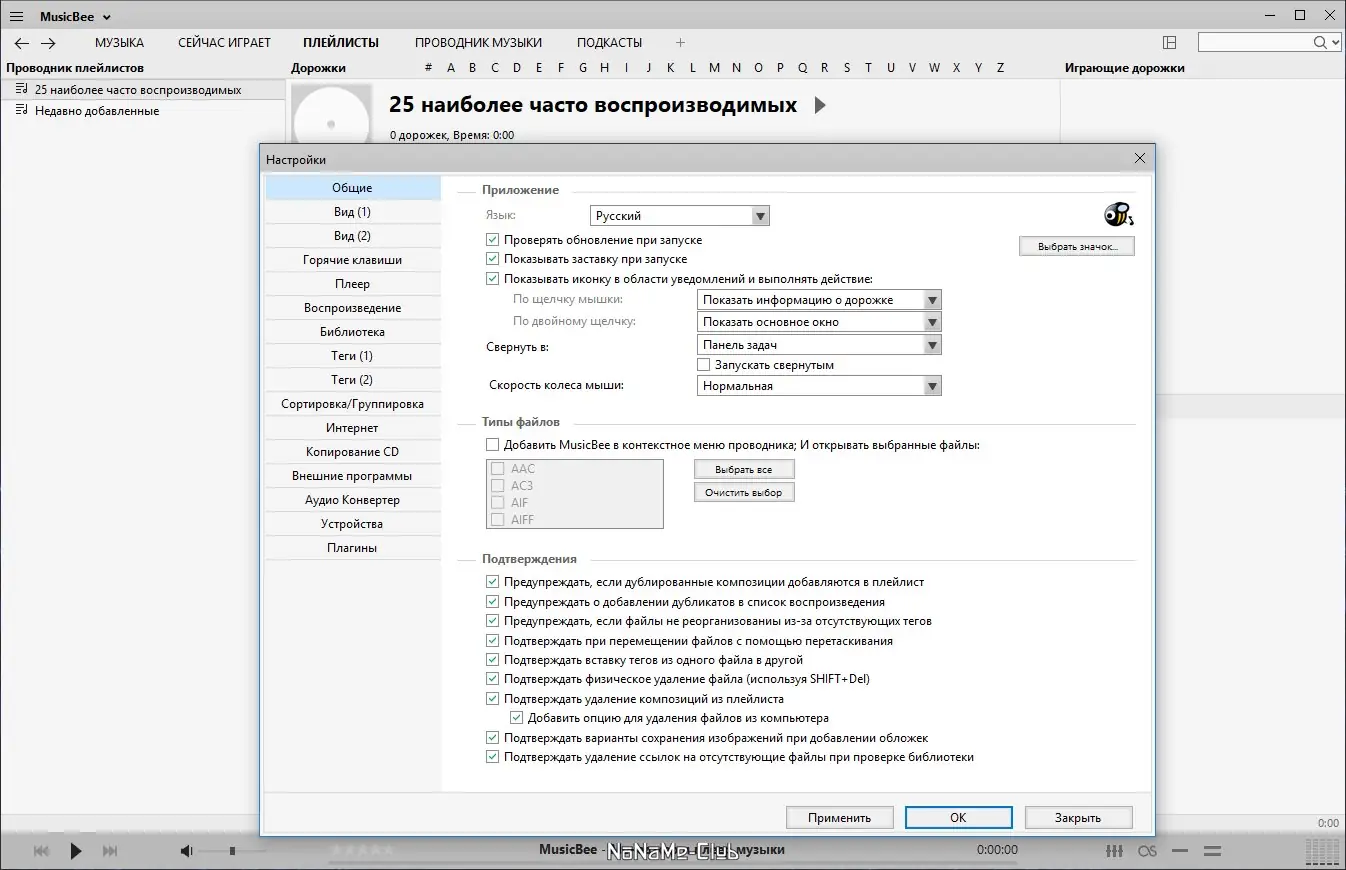Viewport: 1346px width, 870px height.
Task: Skip to next track in player bar
Action: 110,851
